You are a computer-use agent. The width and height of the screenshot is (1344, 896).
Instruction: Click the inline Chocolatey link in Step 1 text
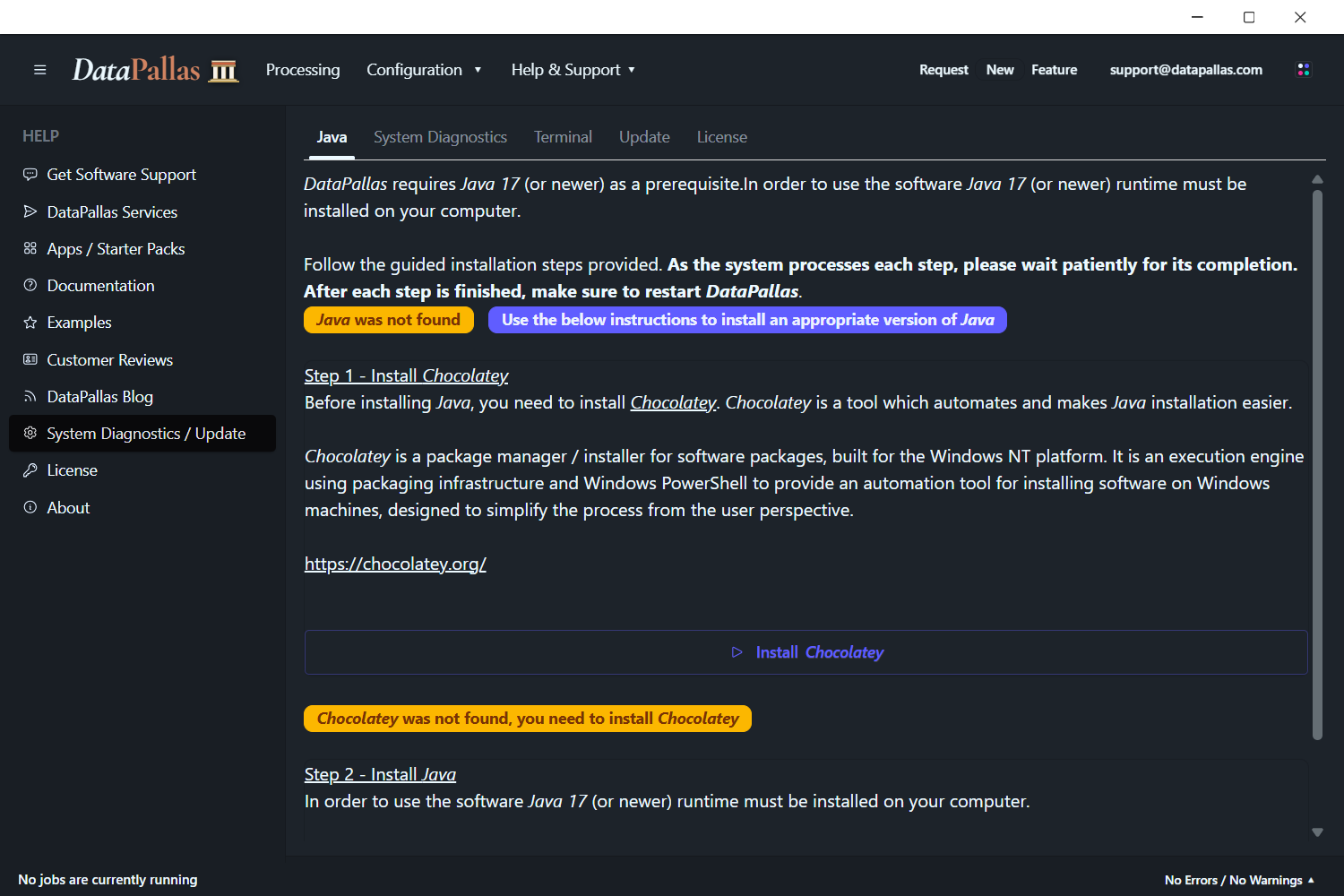(x=673, y=402)
